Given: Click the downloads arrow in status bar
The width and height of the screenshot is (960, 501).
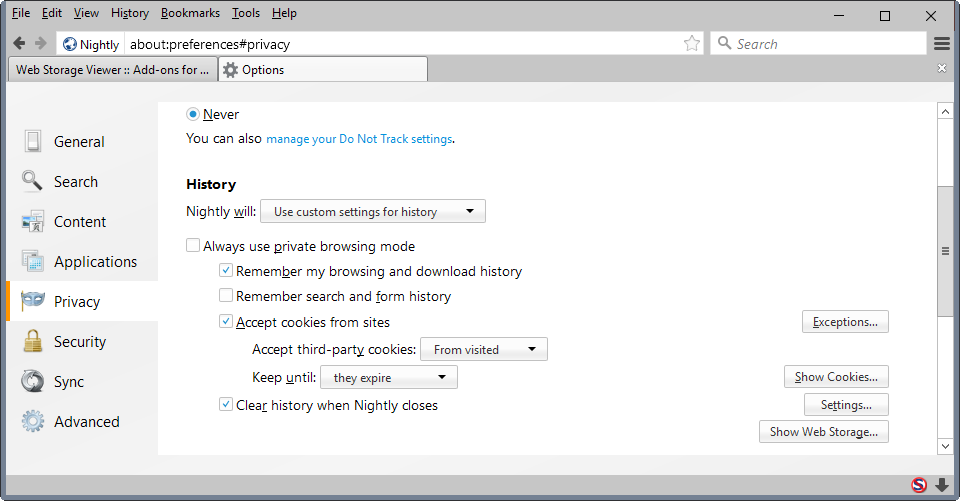Looking at the screenshot, I should click(942, 485).
